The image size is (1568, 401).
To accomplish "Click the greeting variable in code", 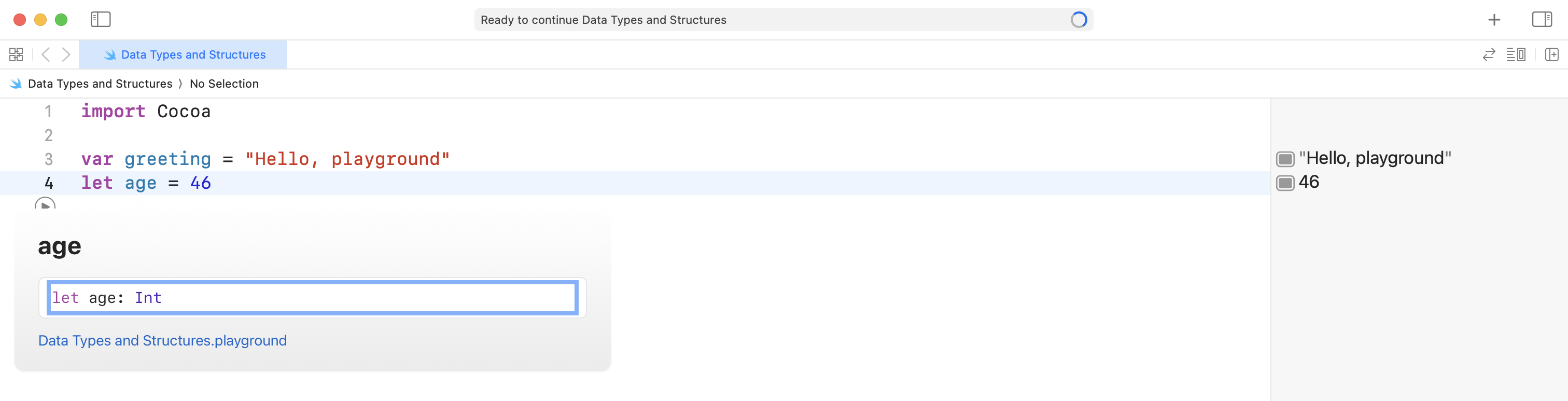I will (167, 159).
